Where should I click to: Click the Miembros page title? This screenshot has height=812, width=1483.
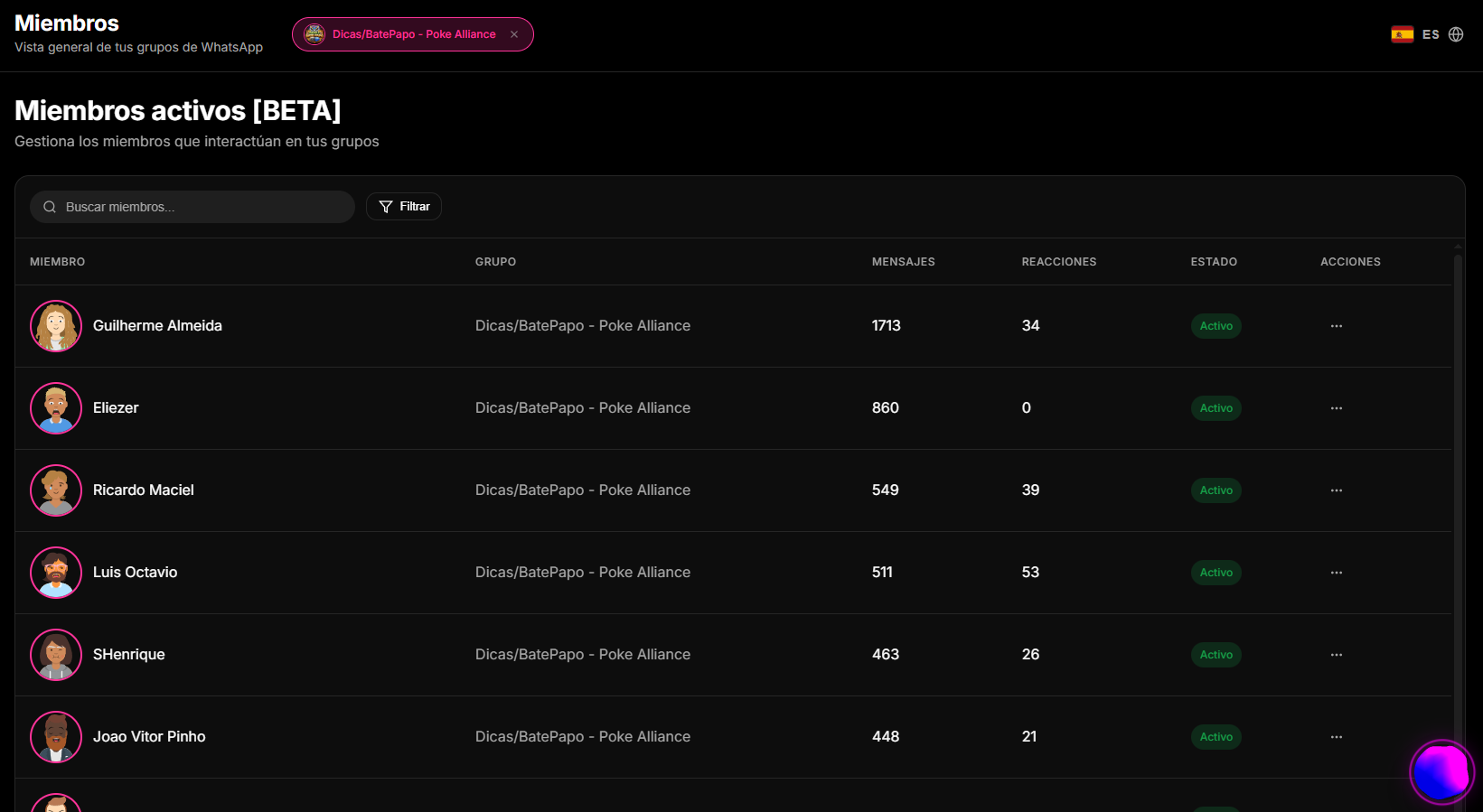(67, 23)
